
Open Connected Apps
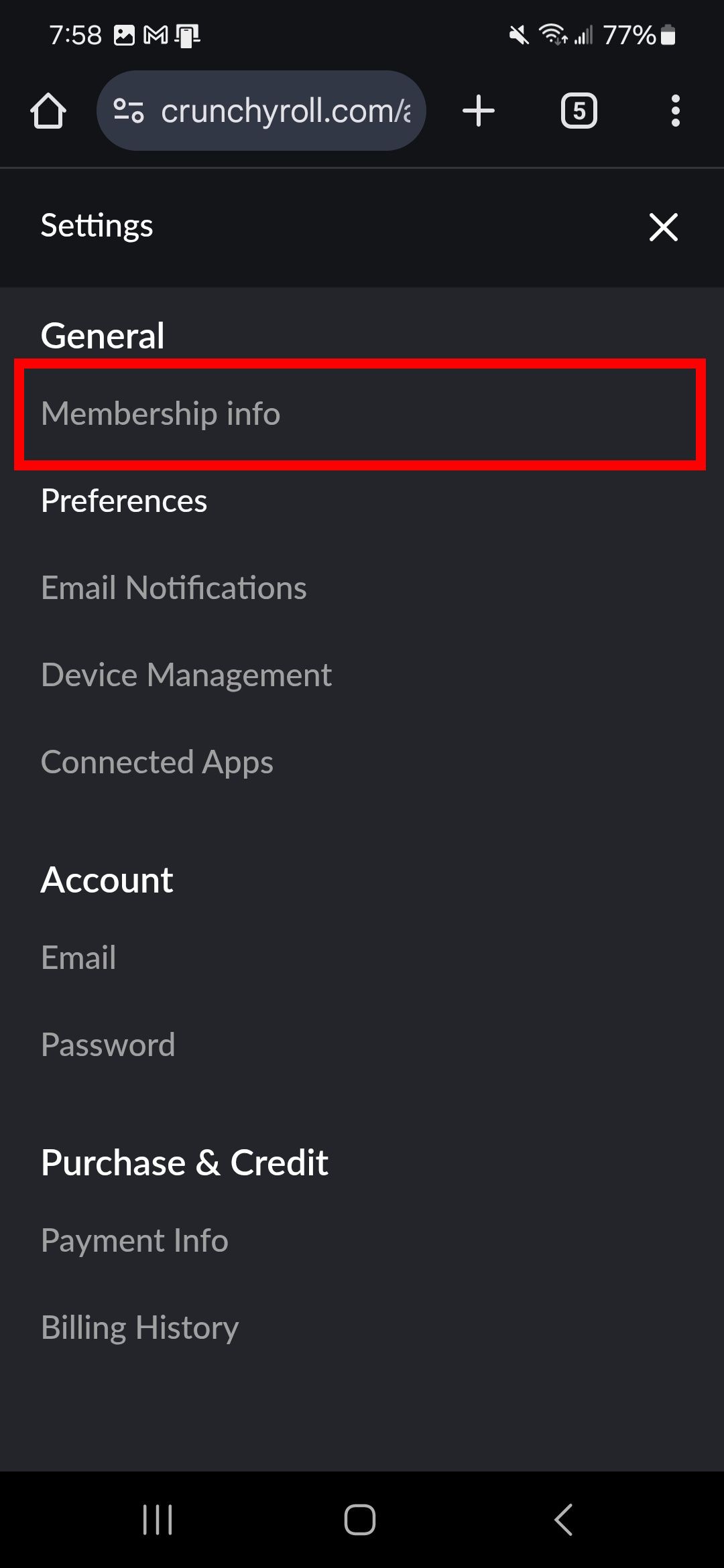tap(157, 762)
